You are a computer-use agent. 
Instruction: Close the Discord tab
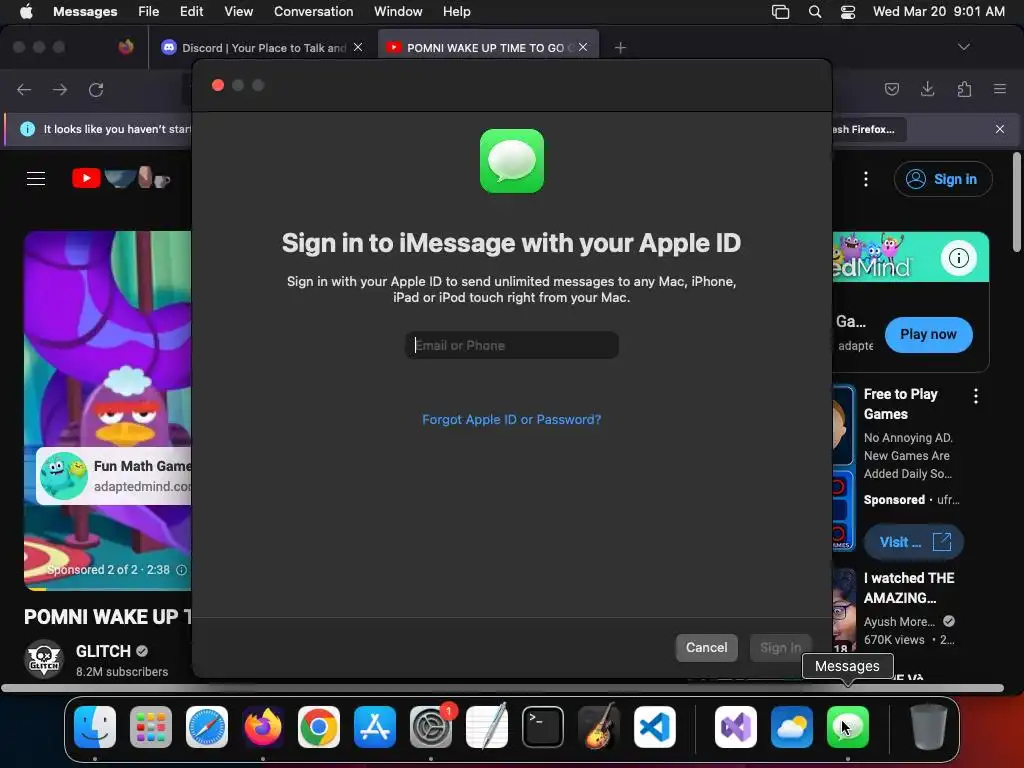click(358, 47)
